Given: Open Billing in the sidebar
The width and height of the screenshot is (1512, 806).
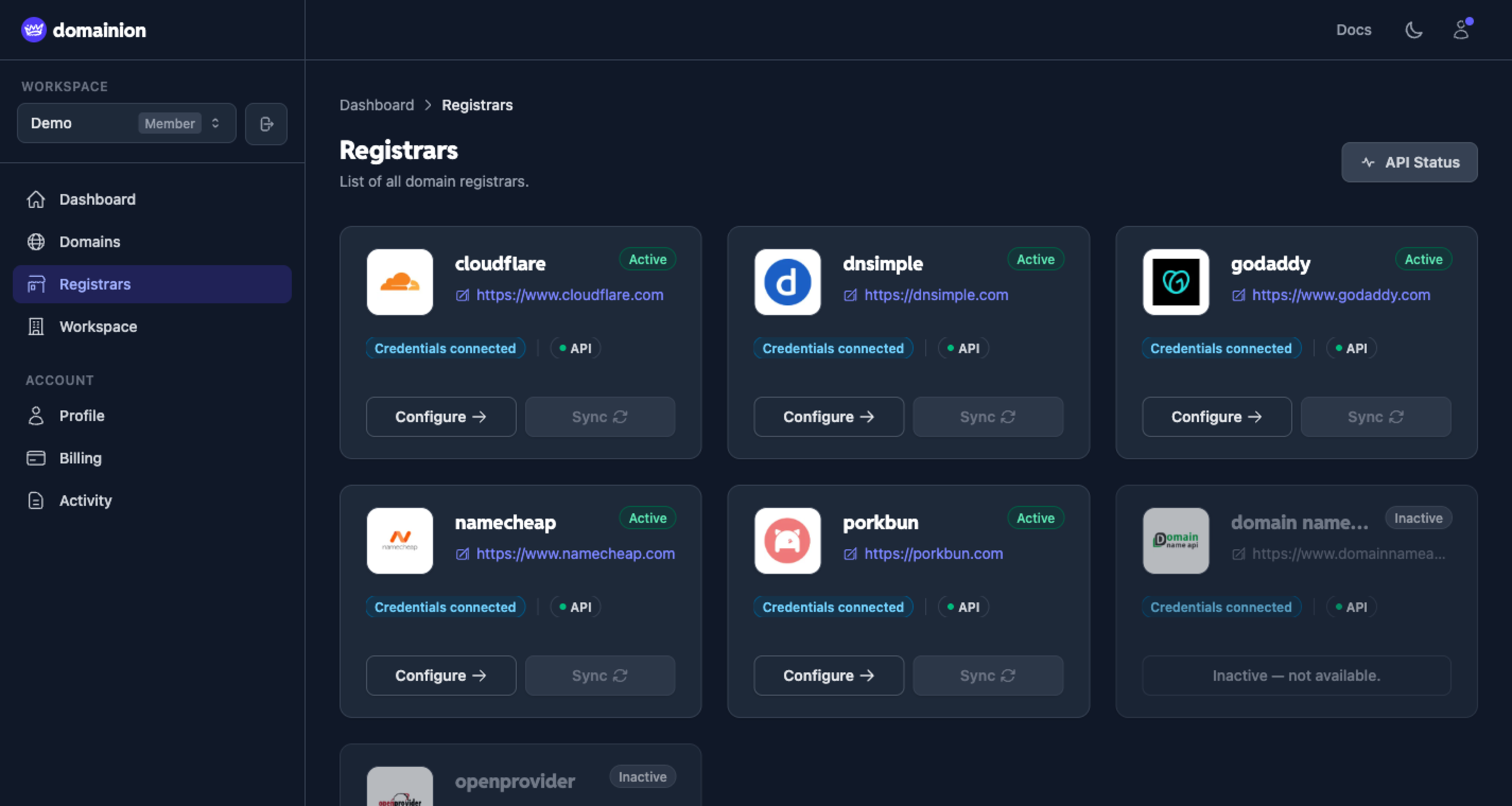Looking at the screenshot, I should 152,458.
